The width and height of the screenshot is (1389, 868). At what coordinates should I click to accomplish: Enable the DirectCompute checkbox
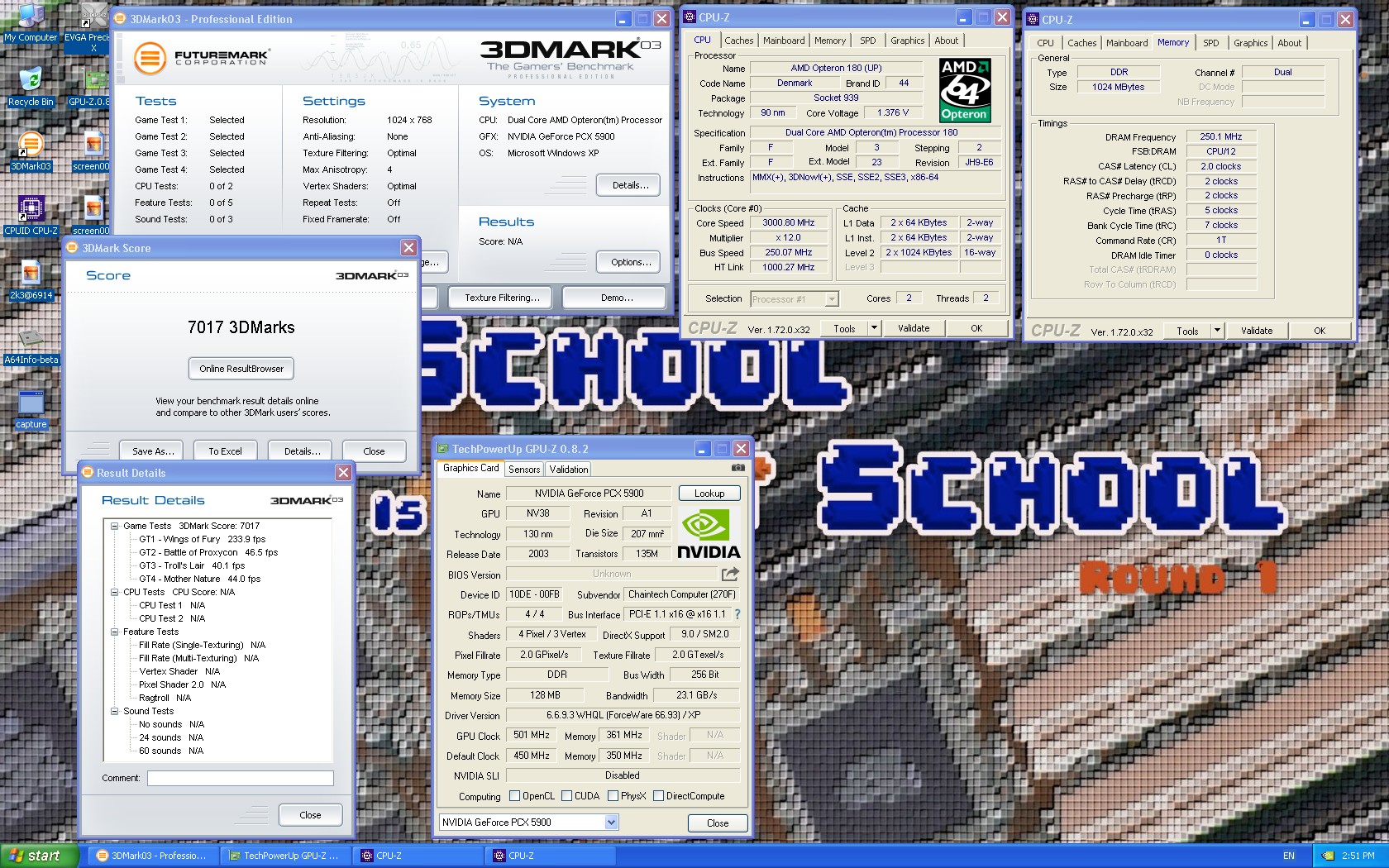coord(659,796)
